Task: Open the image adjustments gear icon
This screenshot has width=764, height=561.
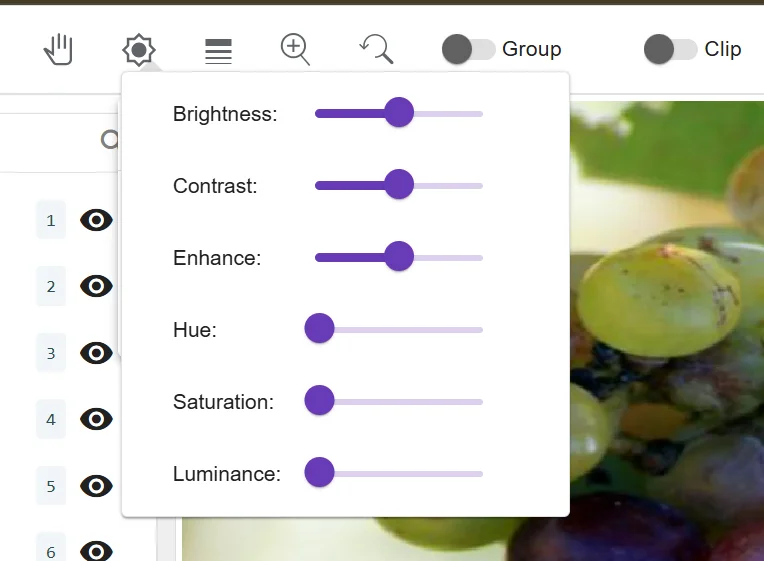Action: [x=139, y=50]
